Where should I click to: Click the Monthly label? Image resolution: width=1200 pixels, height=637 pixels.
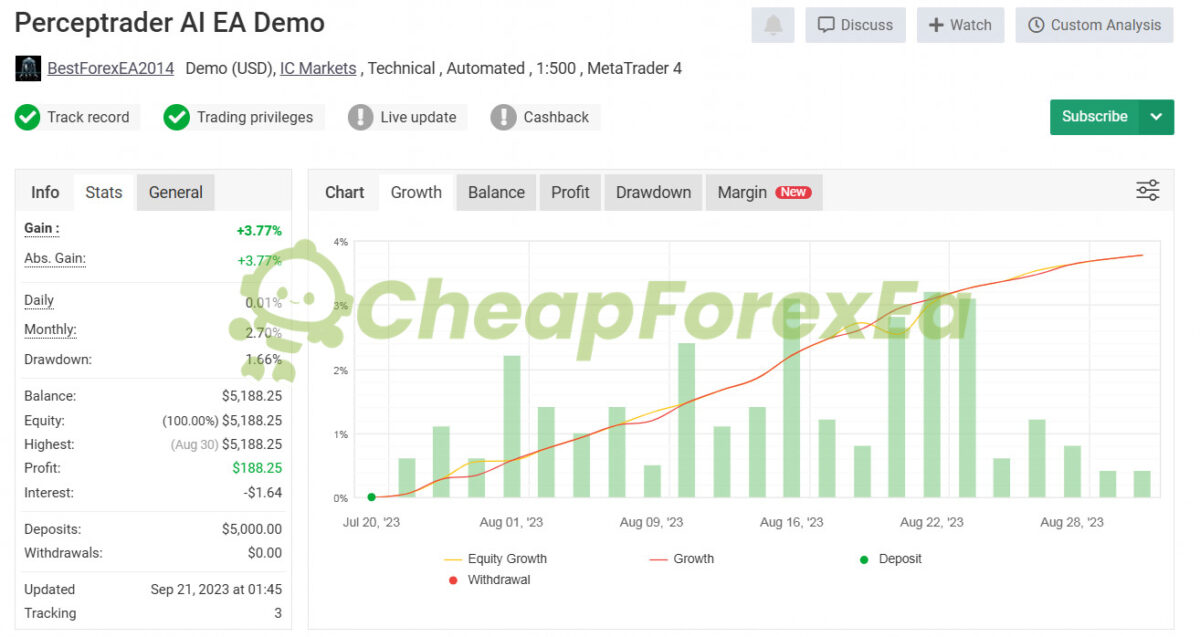click(x=50, y=329)
